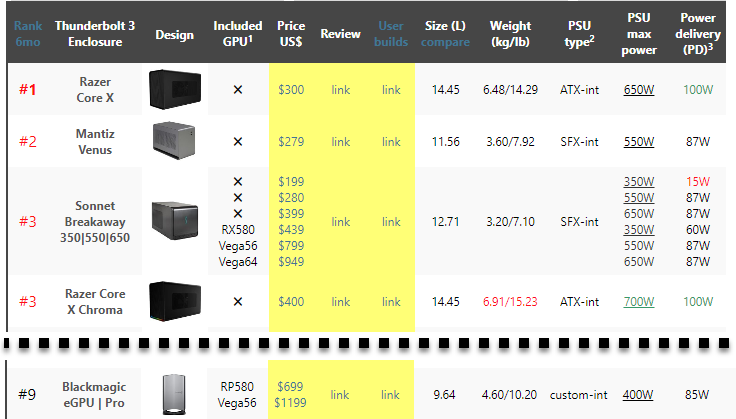Image resolution: width=736 pixels, height=419 pixels.
Task: Click the $799 Sonnet Vega56 price
Action: (291, 245)
